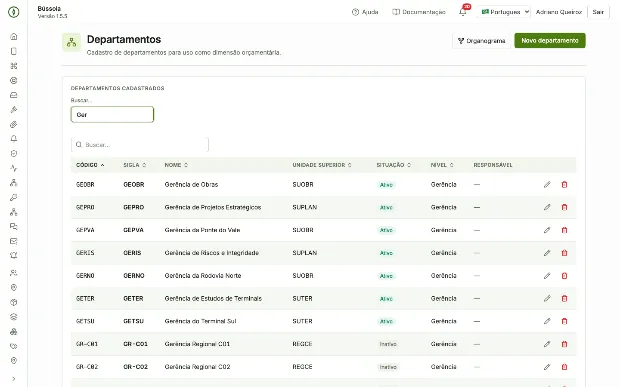Screen dimensions: 620x387
Task: Open the Documentação link
Action: [x=419, y=12]
